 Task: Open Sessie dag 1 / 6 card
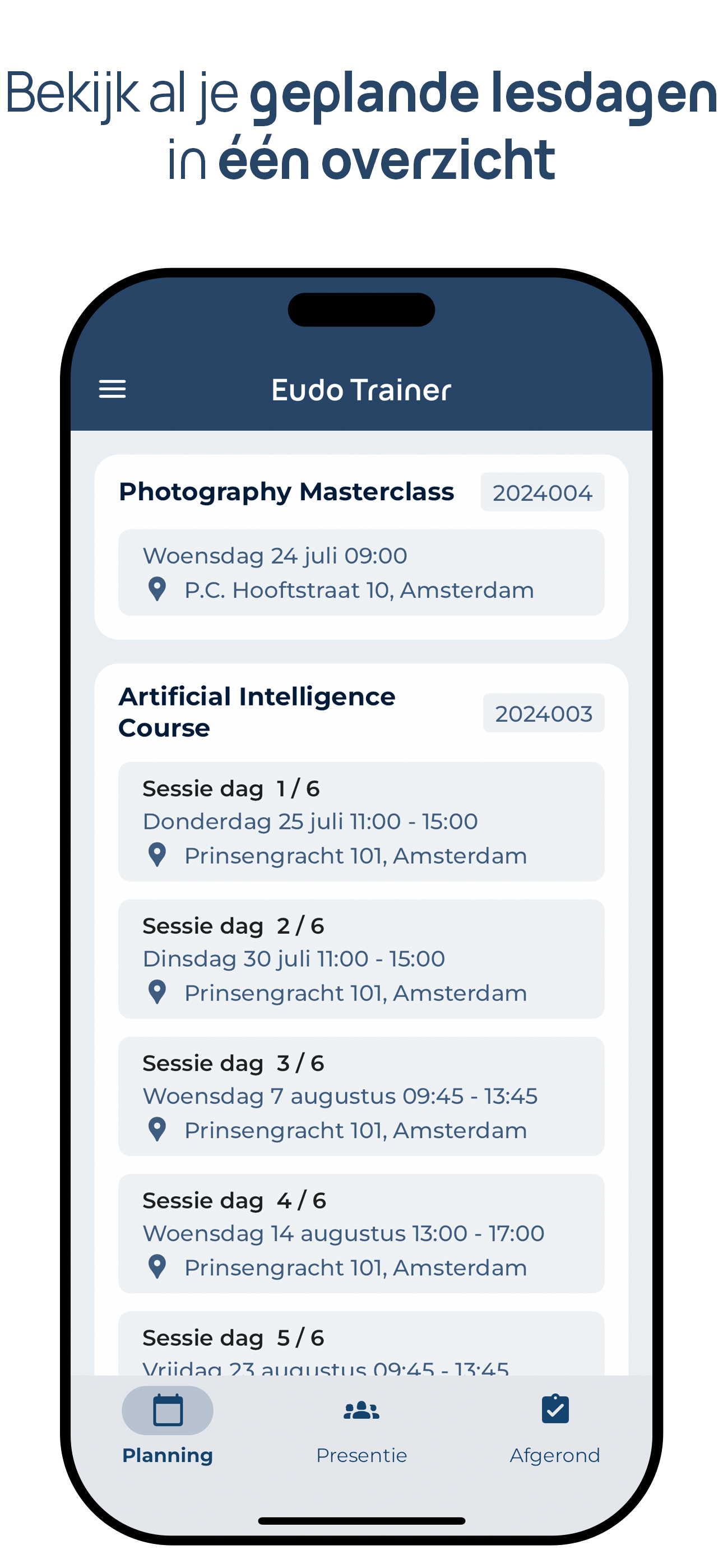(x=361, y=821)
